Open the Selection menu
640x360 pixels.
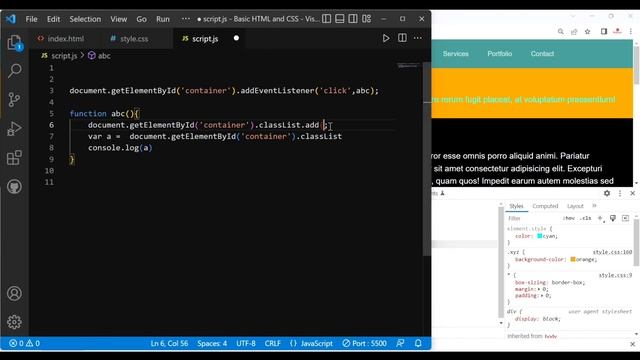click(x=85, y=19)
